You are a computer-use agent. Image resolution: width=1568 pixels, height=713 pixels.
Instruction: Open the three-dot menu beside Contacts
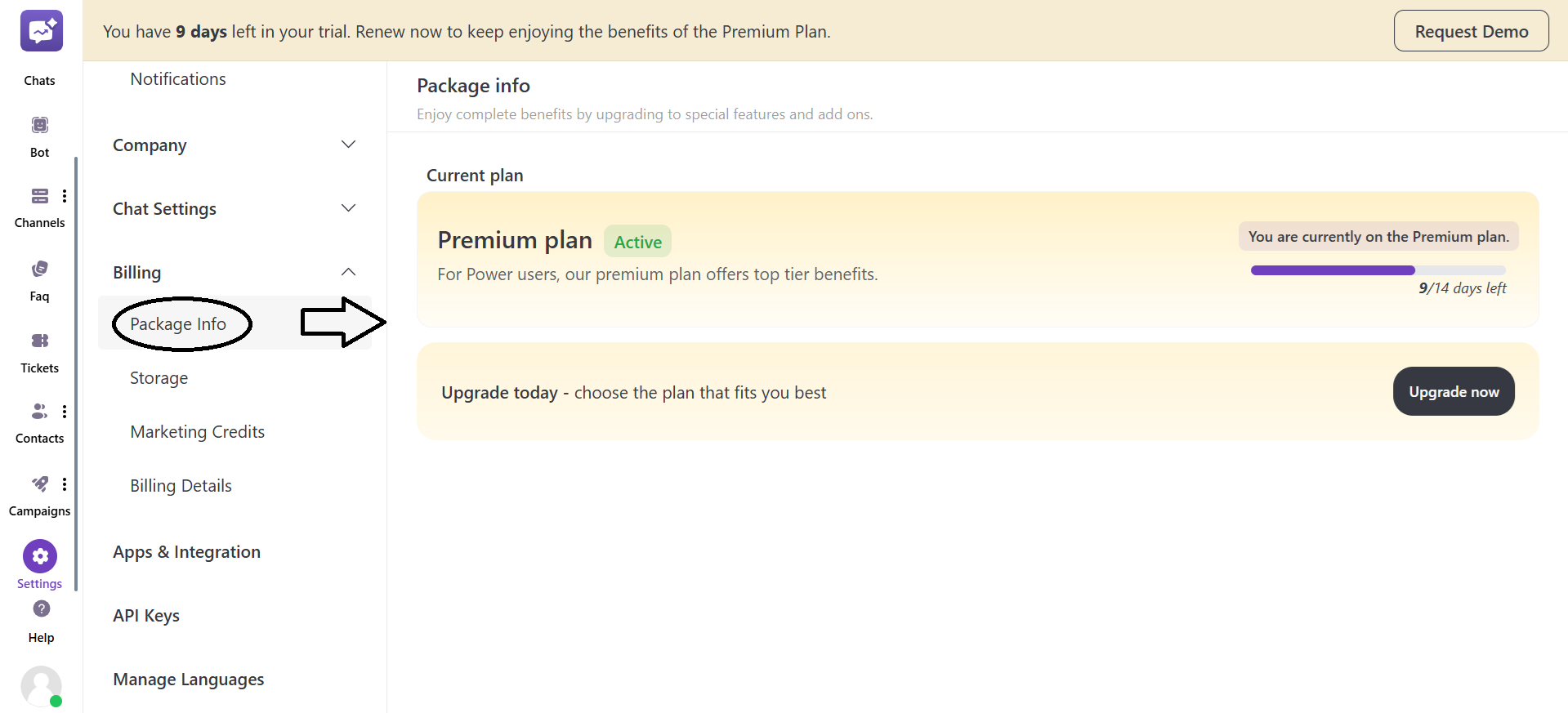[65, 412]
